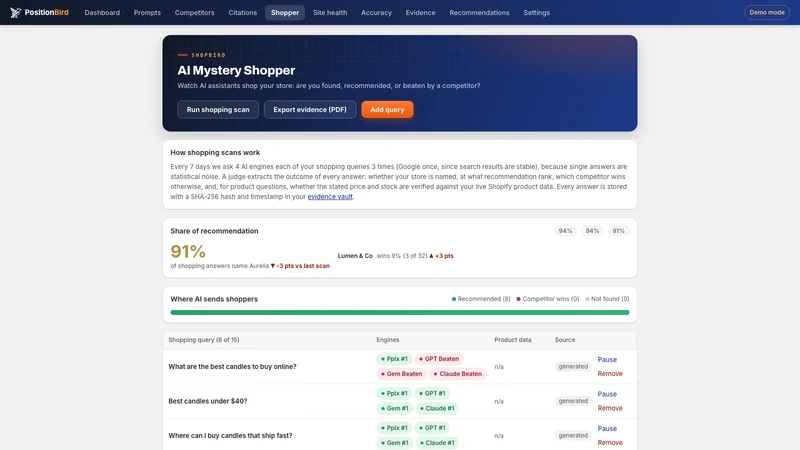Follow the evidence vault link
Viewport: 800px width, 450px height.
pos(330,196)
